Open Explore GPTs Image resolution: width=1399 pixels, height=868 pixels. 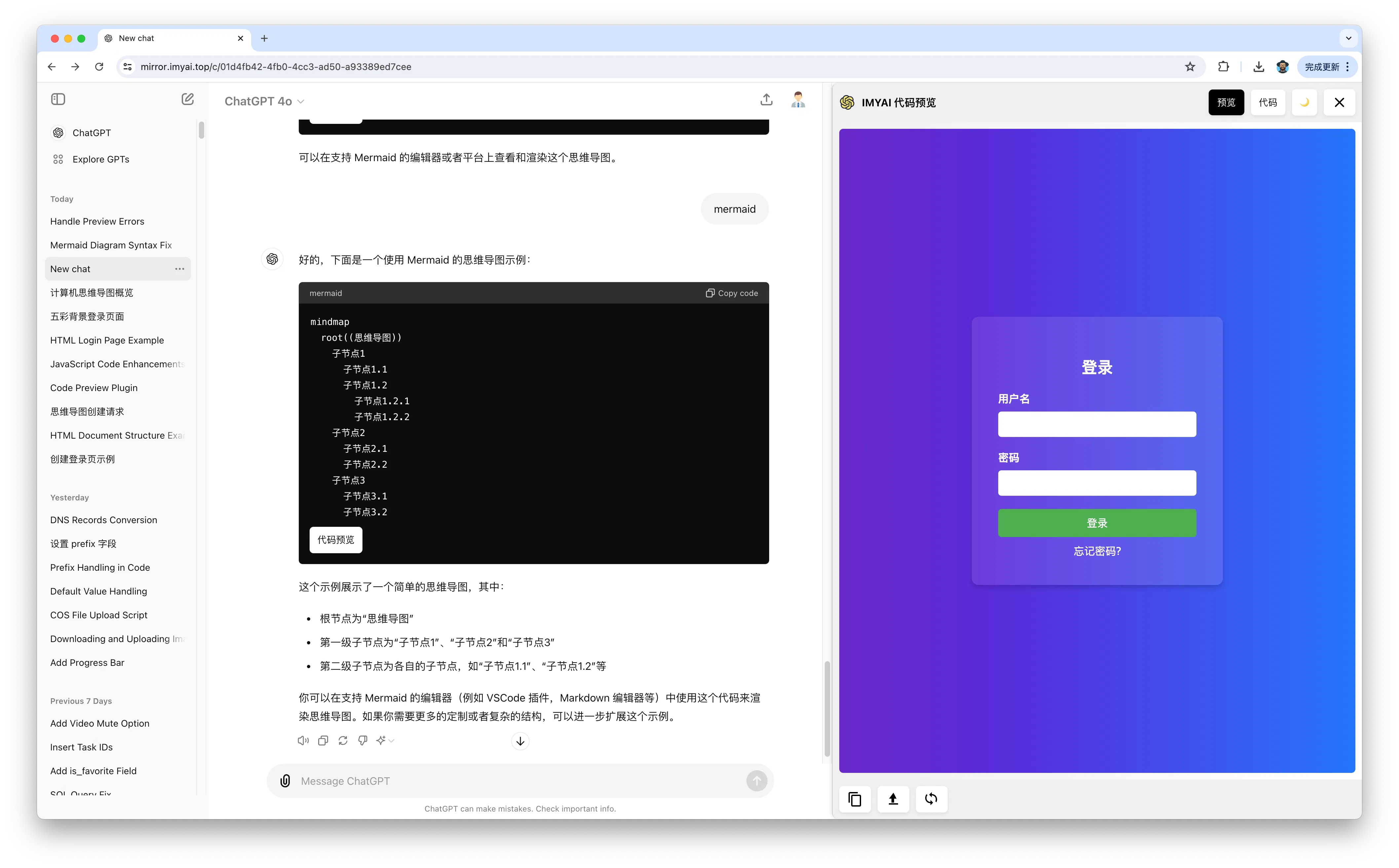click(x=118, y=159)
